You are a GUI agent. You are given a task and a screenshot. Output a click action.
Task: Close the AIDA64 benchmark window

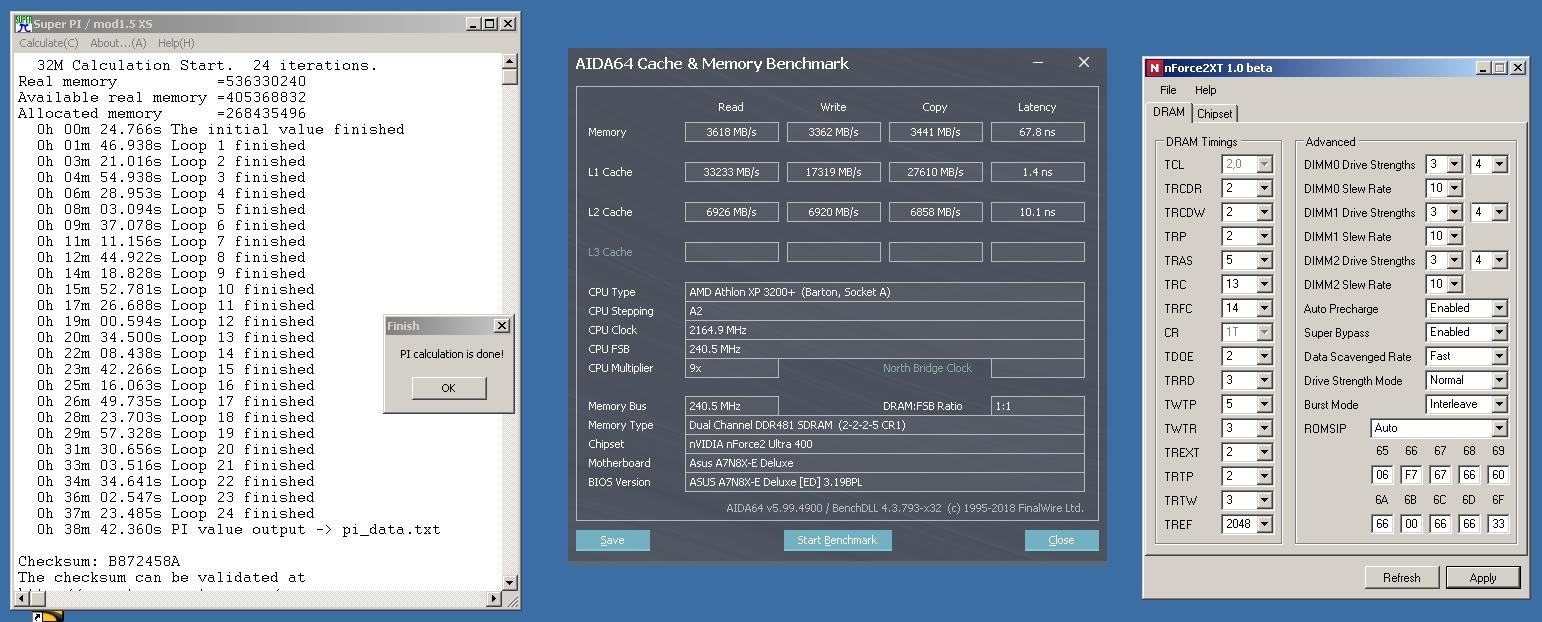(1083, 63)
